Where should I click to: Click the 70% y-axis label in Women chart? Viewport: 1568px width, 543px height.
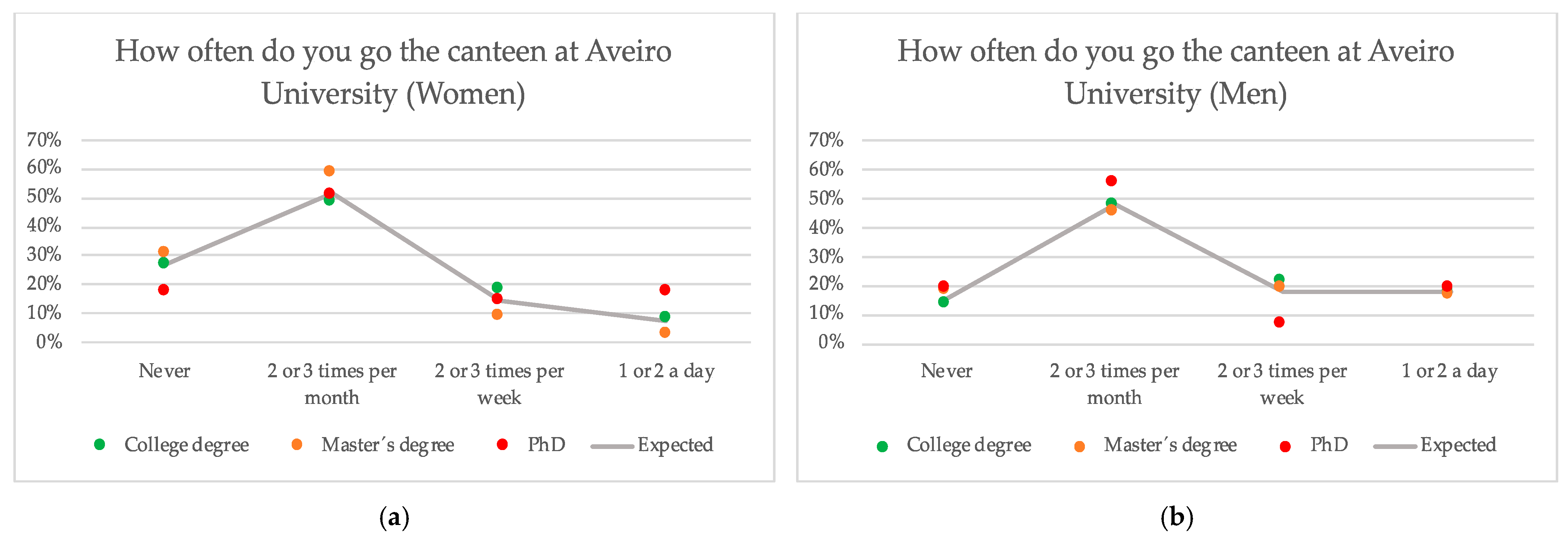pos(44,140)
